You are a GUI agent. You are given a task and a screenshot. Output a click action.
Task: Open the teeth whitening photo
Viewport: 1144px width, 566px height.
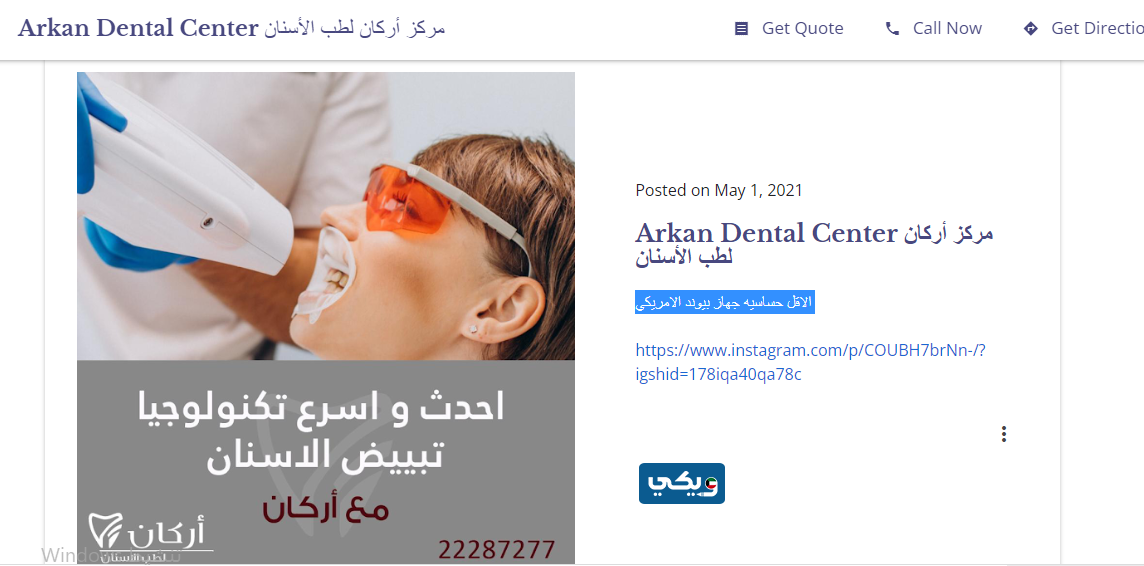tap(325, 216)
